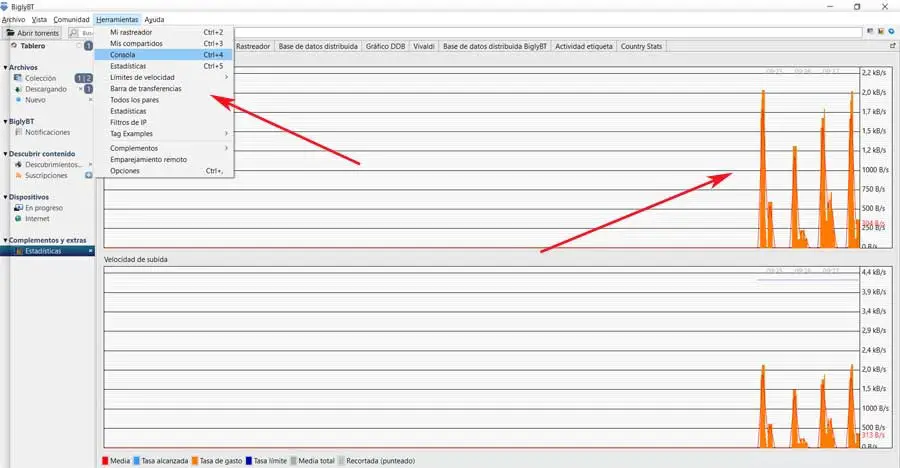Open Filtros de IP from menu

164,122
